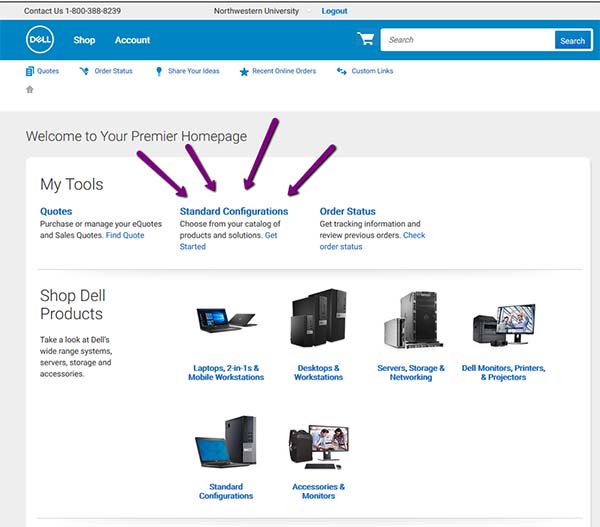Click the My Tools heading
Screen dimensions: 600x527
[x=72, y=184]
